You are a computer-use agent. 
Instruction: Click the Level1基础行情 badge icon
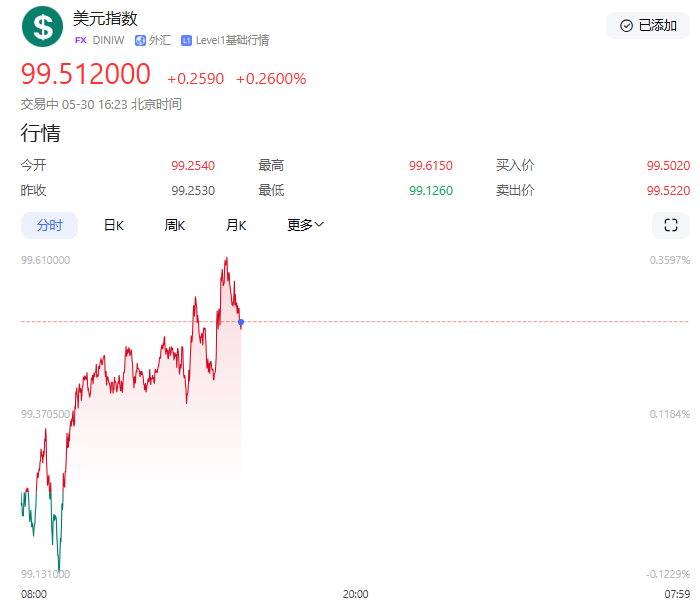coord(186,41)
